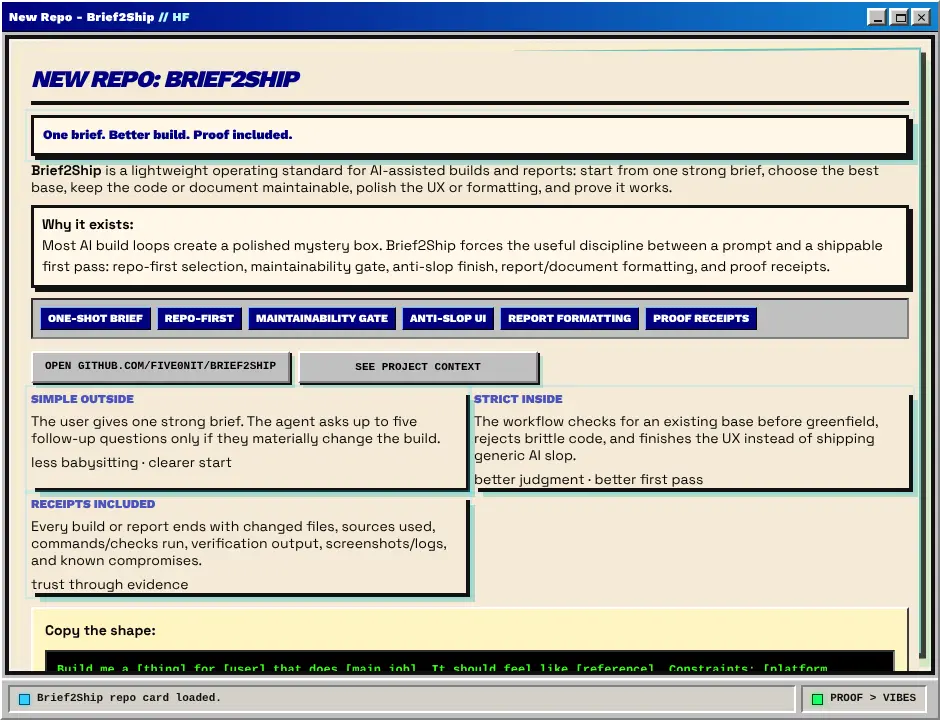Click the RECEIPTS INCLUDED card heading

coord(93,504)
